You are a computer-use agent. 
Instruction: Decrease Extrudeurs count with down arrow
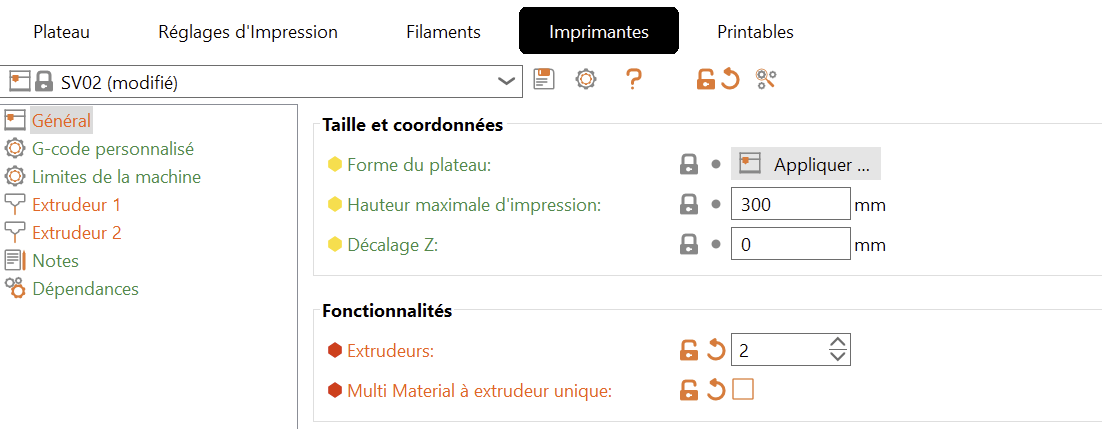838,356
